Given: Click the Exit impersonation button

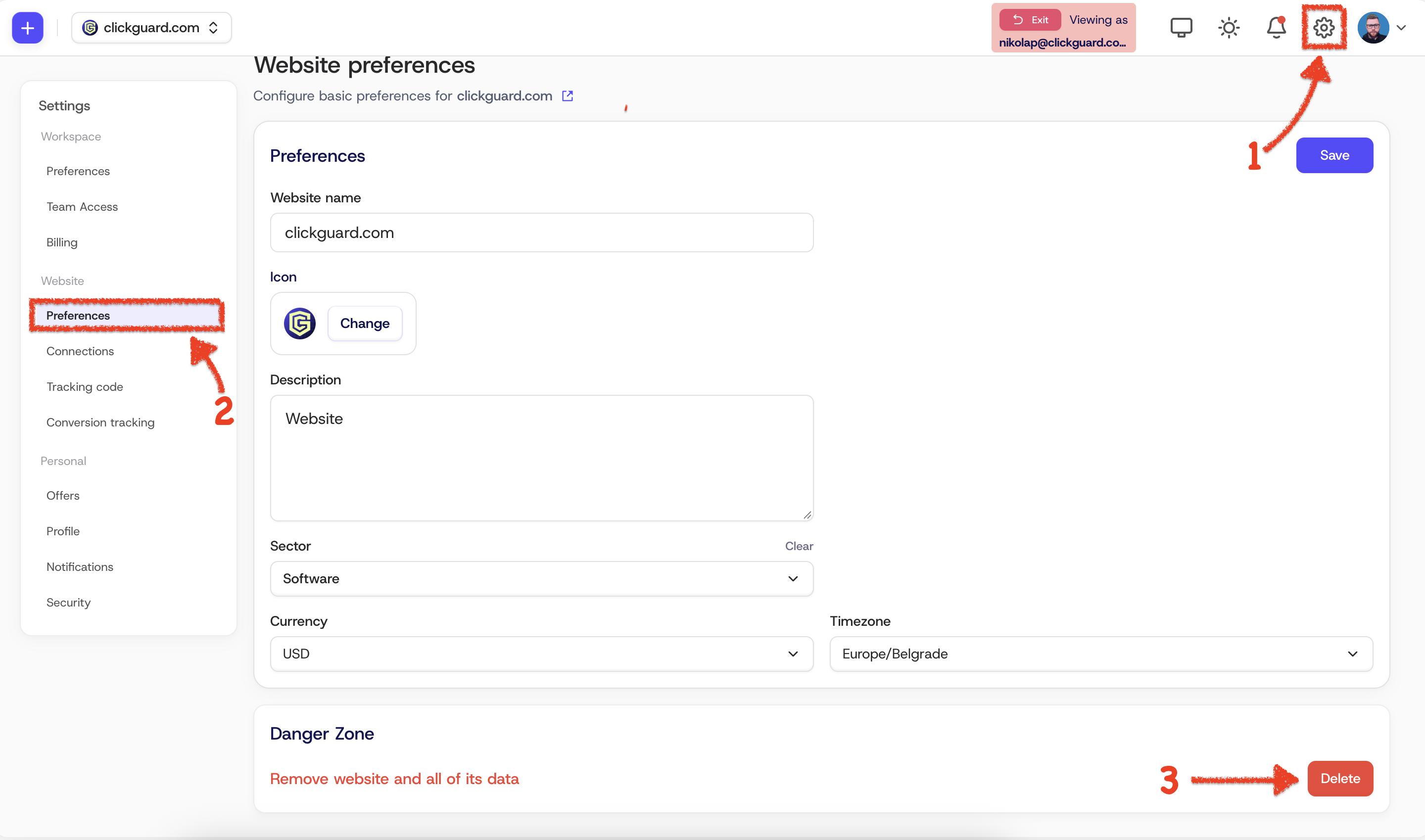Looking at the screenshot, I should (x=1029, y=20).
